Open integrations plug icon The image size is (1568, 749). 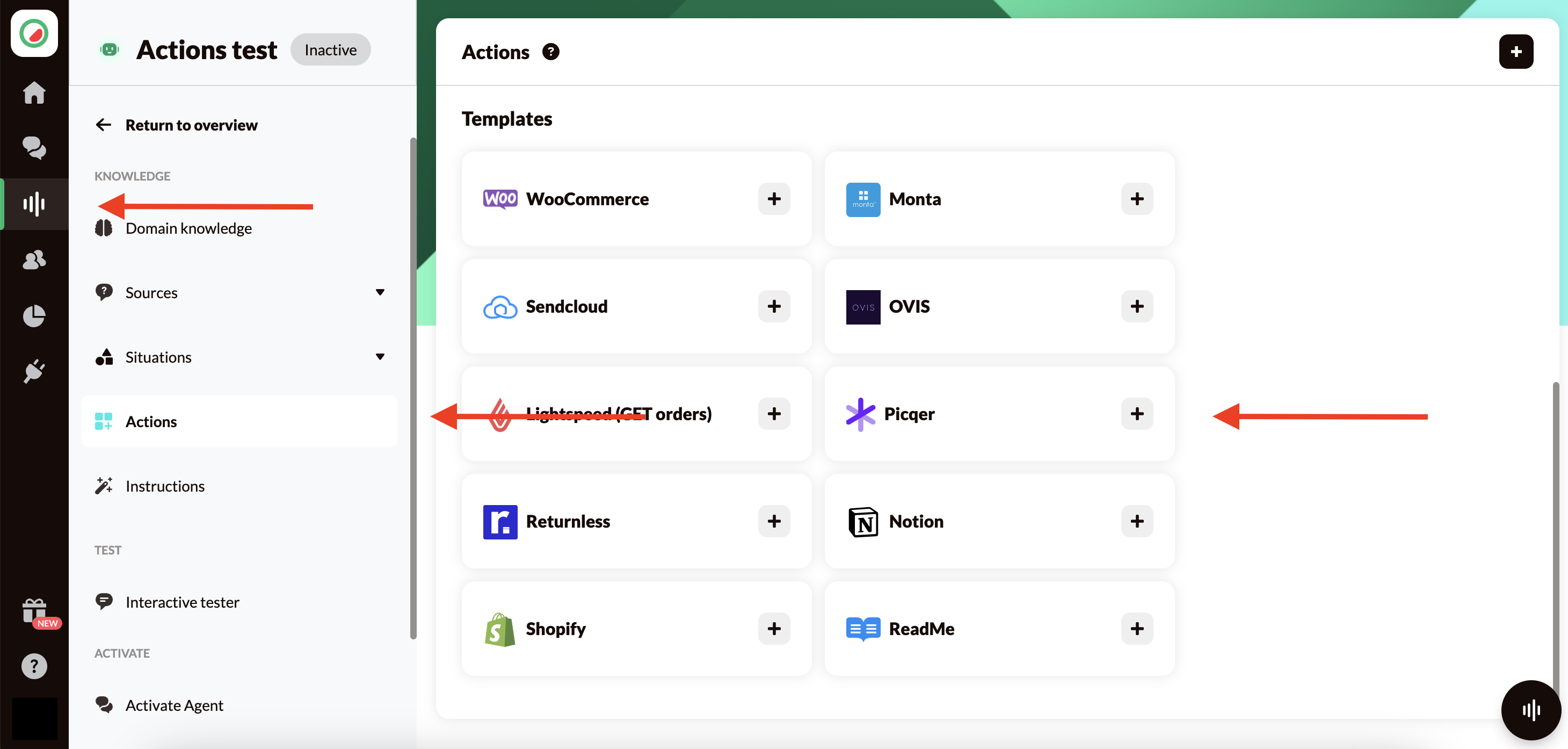point(34,371)
